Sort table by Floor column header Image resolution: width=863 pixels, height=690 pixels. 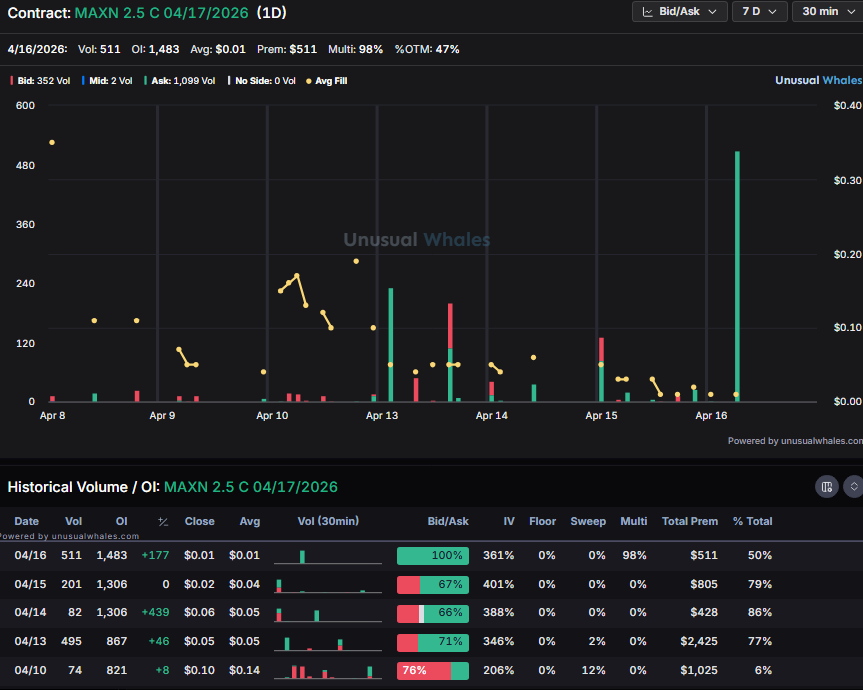pos(543,521)
